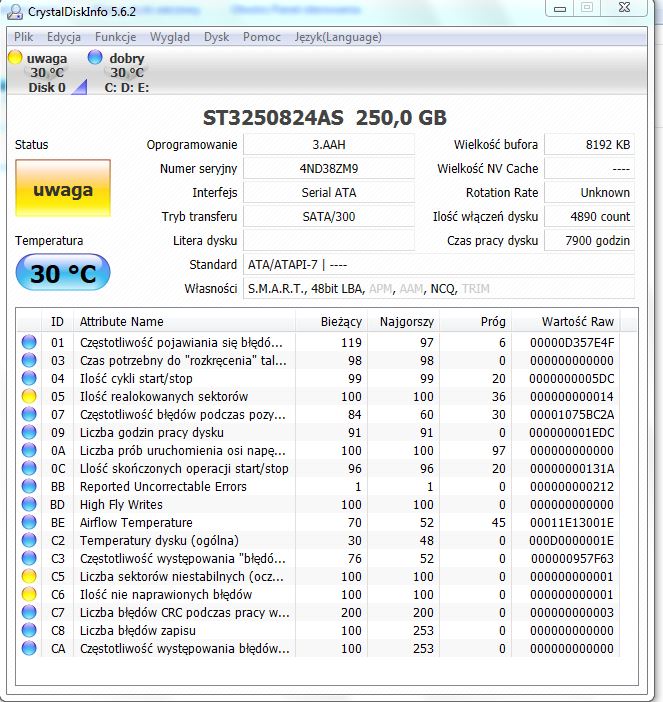Click the CrystalDiskInfo title bar app icon
The width and height of the screenshot is (663, 702).
(14, 12)
